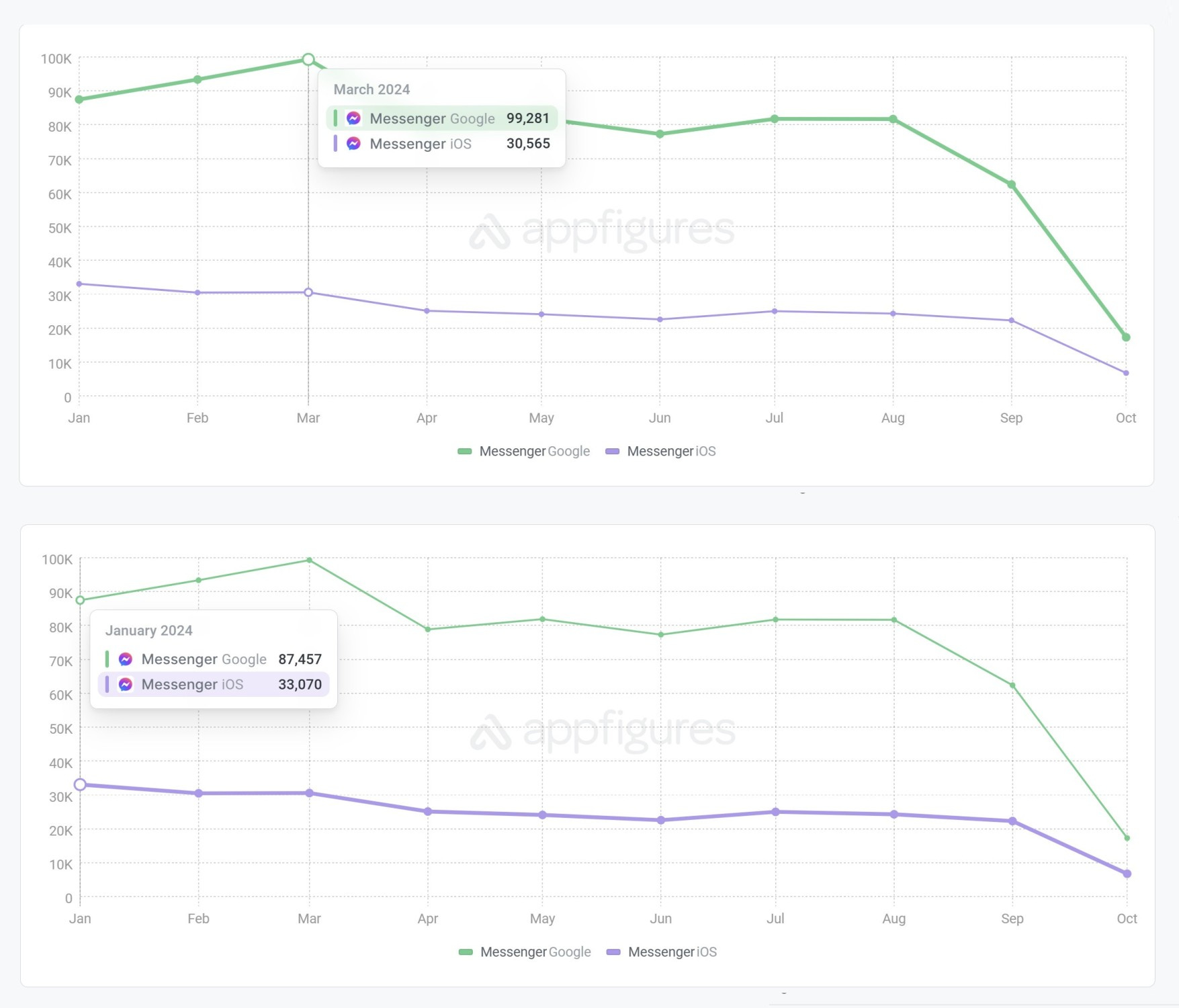Viewport: 1179px width, 1008px height.
Task: Select August point on top chart green line
Action: pos(893,120)
